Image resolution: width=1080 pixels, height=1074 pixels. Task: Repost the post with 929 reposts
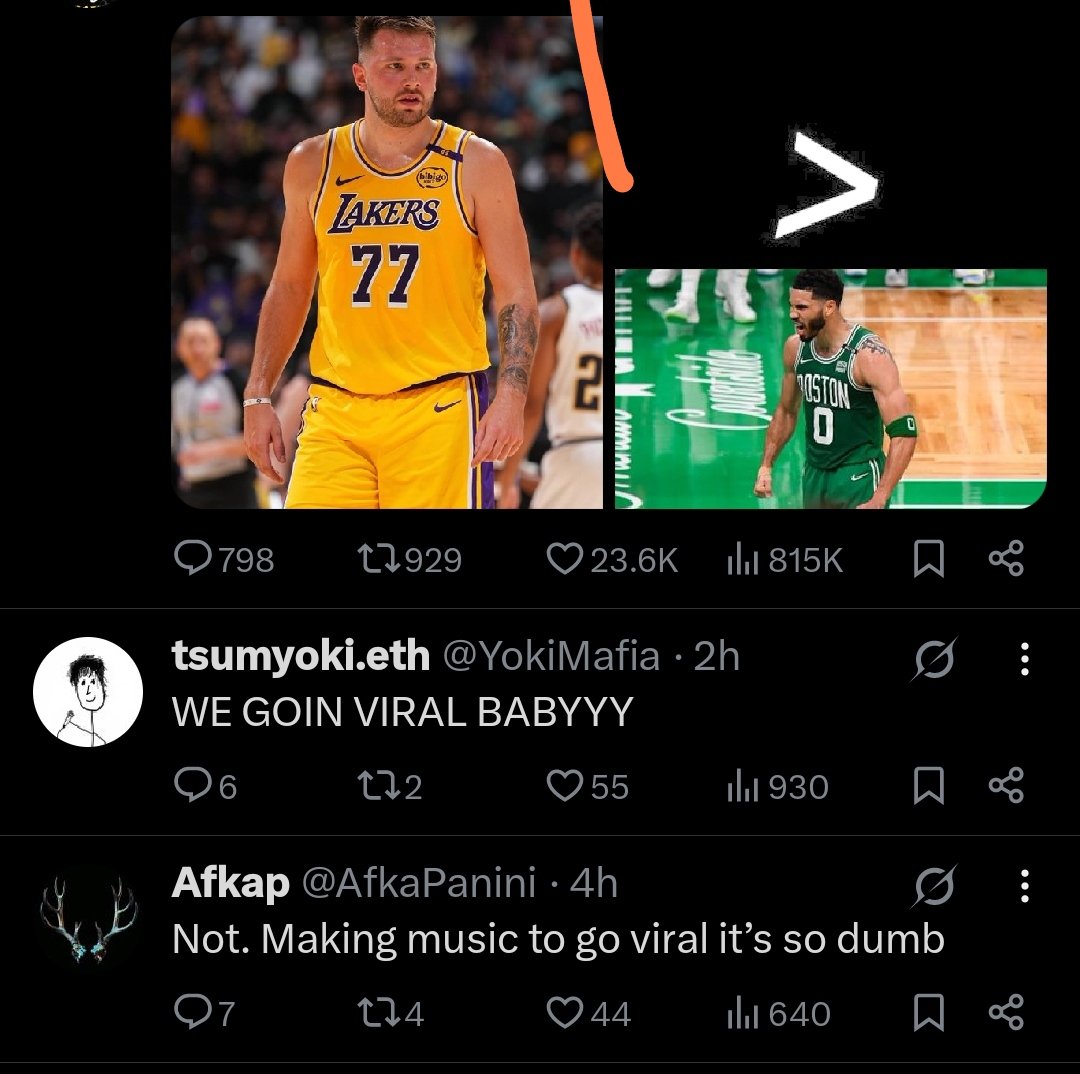[410, 559]
